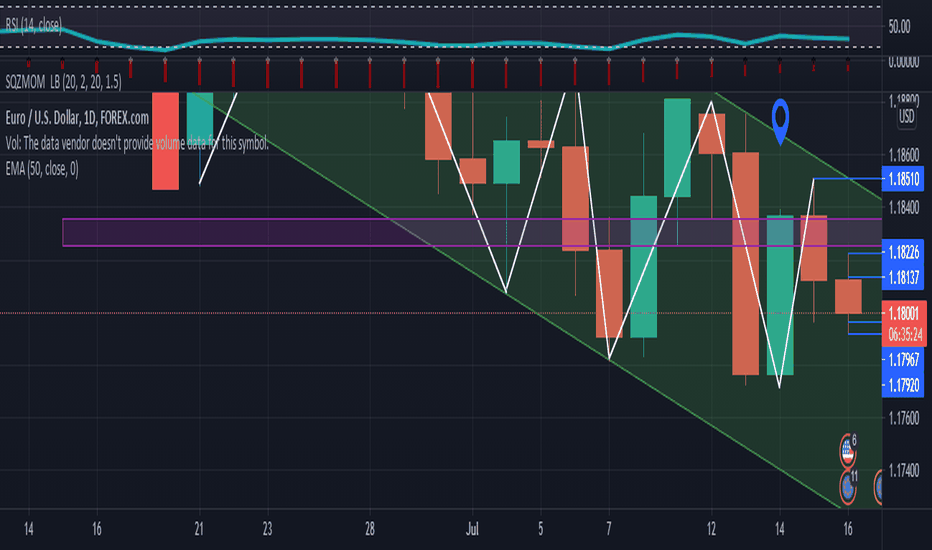Click the 23 date label on time axis
The height and width of the screenshot is (550, 932).
267,529
